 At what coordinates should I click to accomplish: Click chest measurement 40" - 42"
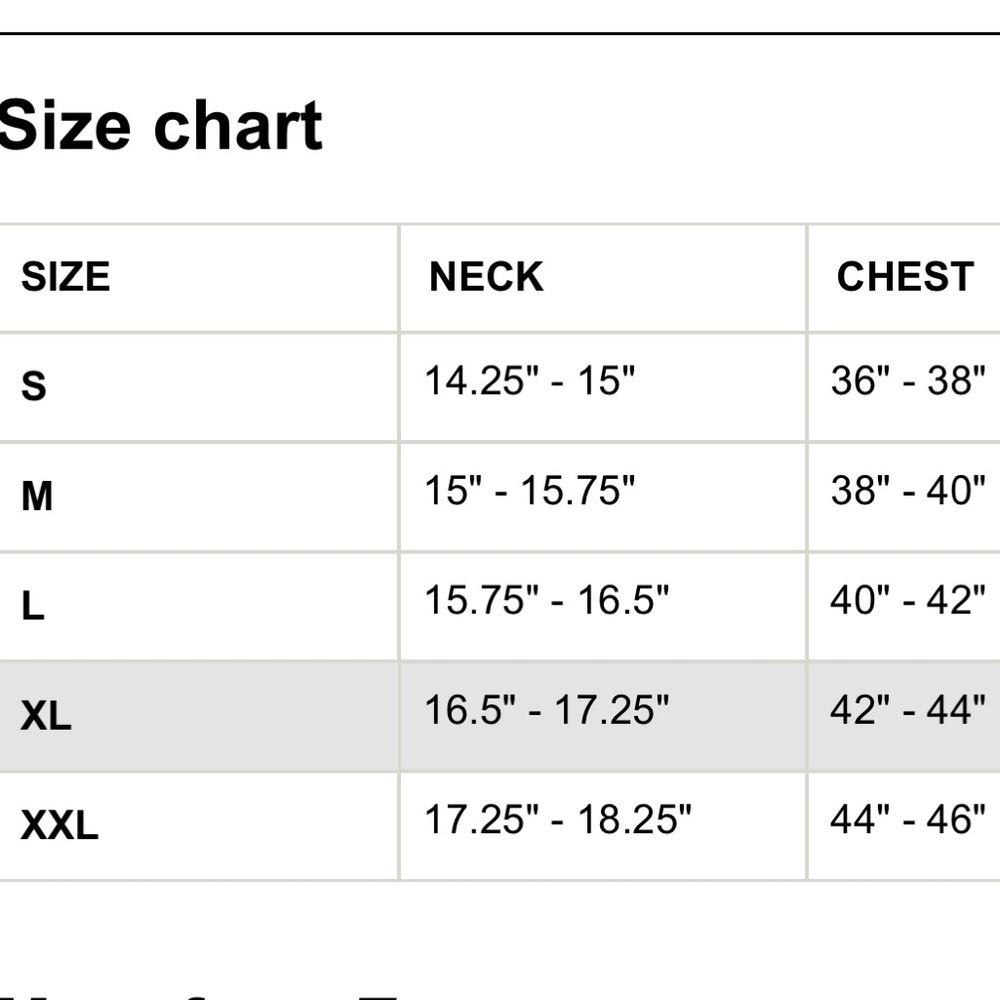[x=908, y=600]
